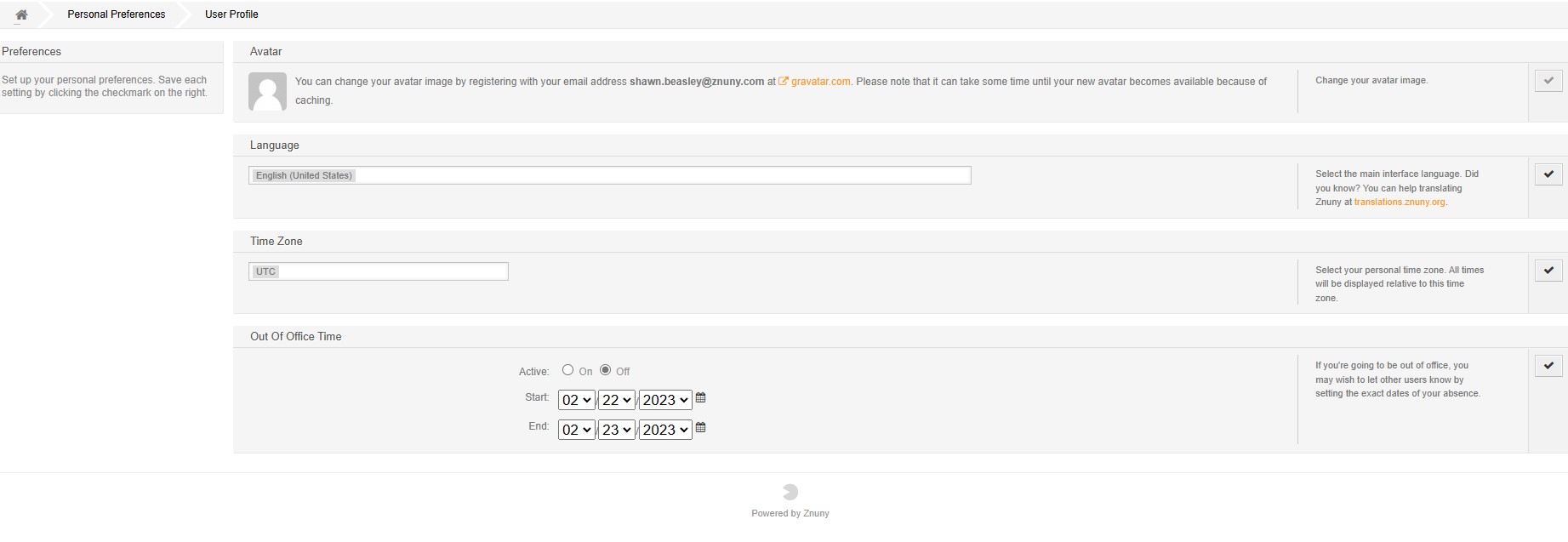Click the Time Zone UTC field
1568x542 pixels.
click(x=378, y=271)
